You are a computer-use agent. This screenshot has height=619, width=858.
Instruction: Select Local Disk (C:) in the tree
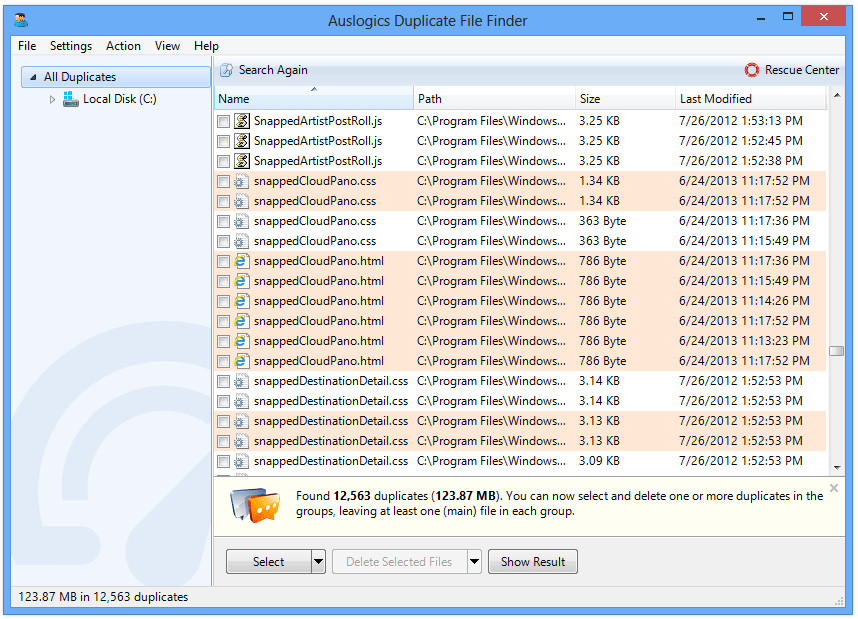119,99
